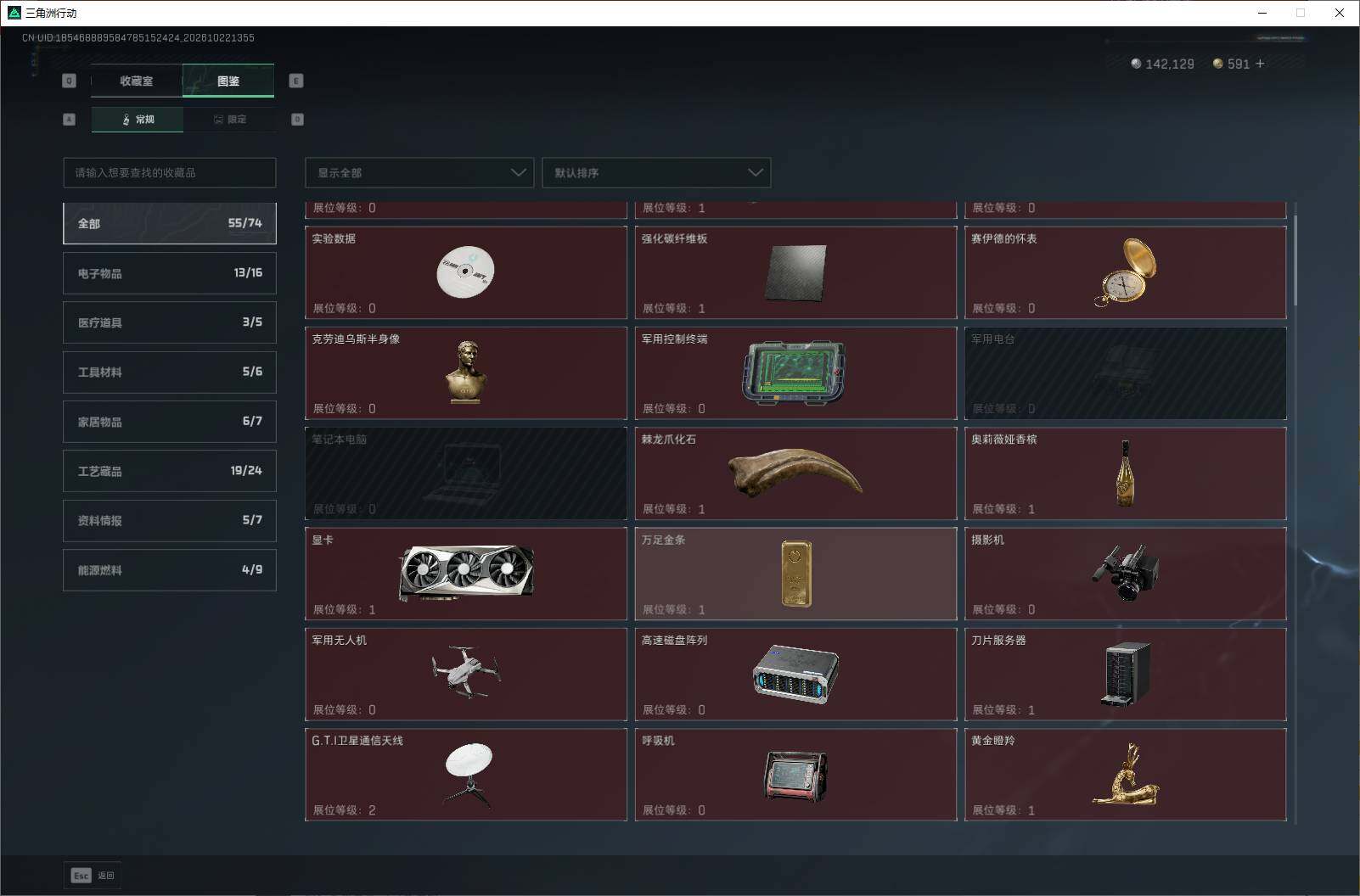1360x896 pixels.
Task: Choose the 工艺藏品 category
Action: click(x=170, y=471)
